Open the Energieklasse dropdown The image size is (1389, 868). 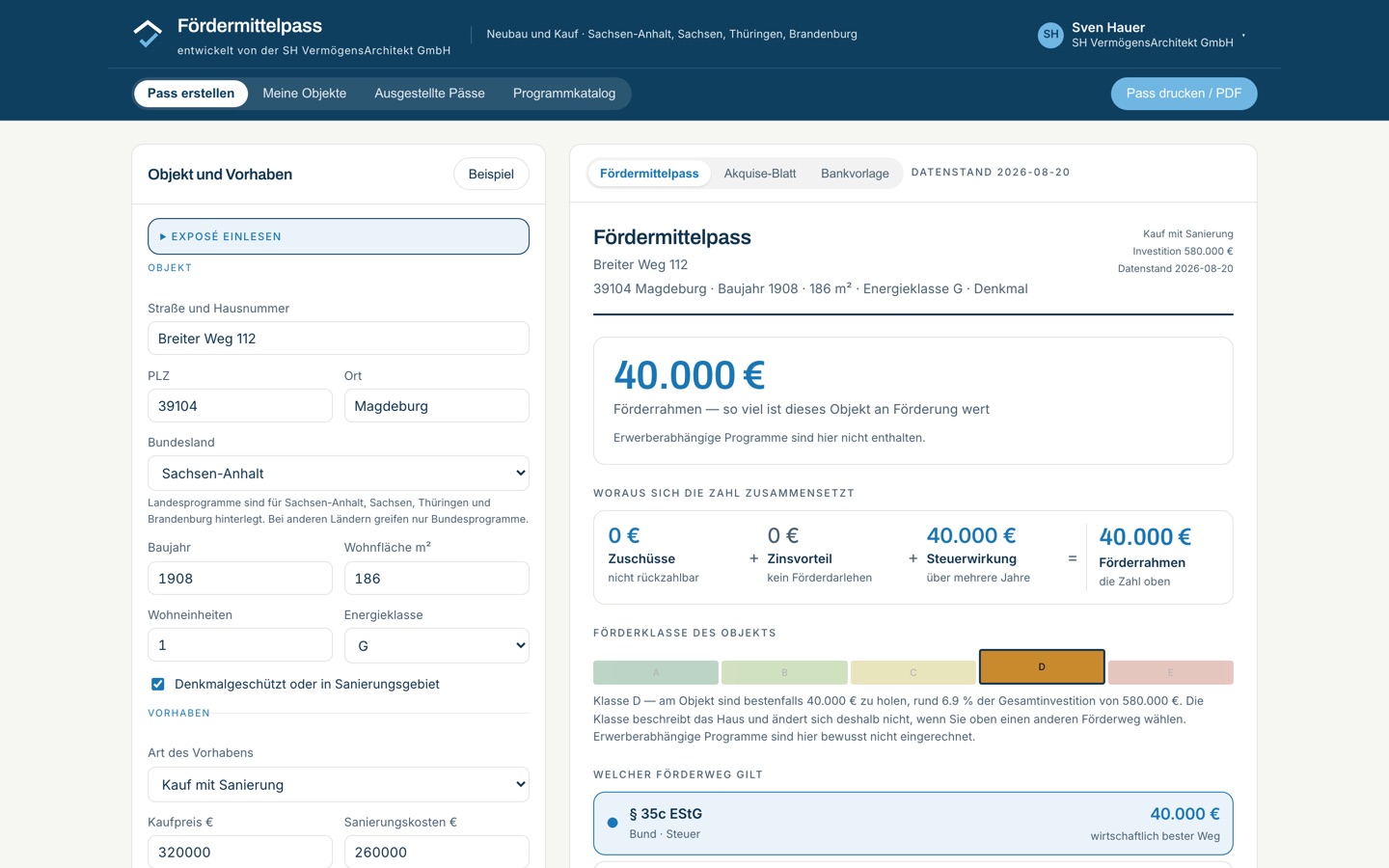(x=437, y=646)
